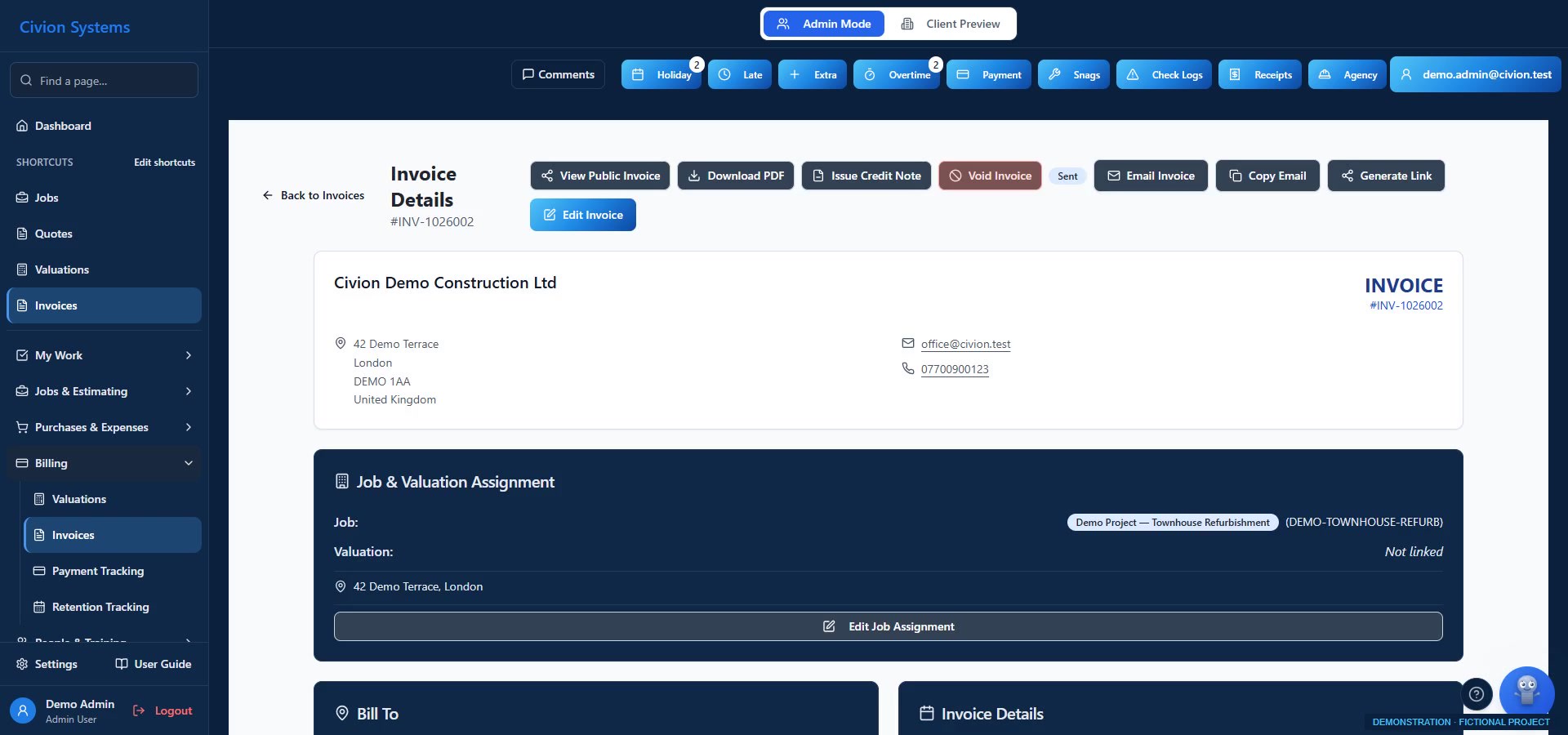The width and height of the screenshot is (1568, 735).
Task: Open Retention Tracking under Billing
Action: [113, 607]
